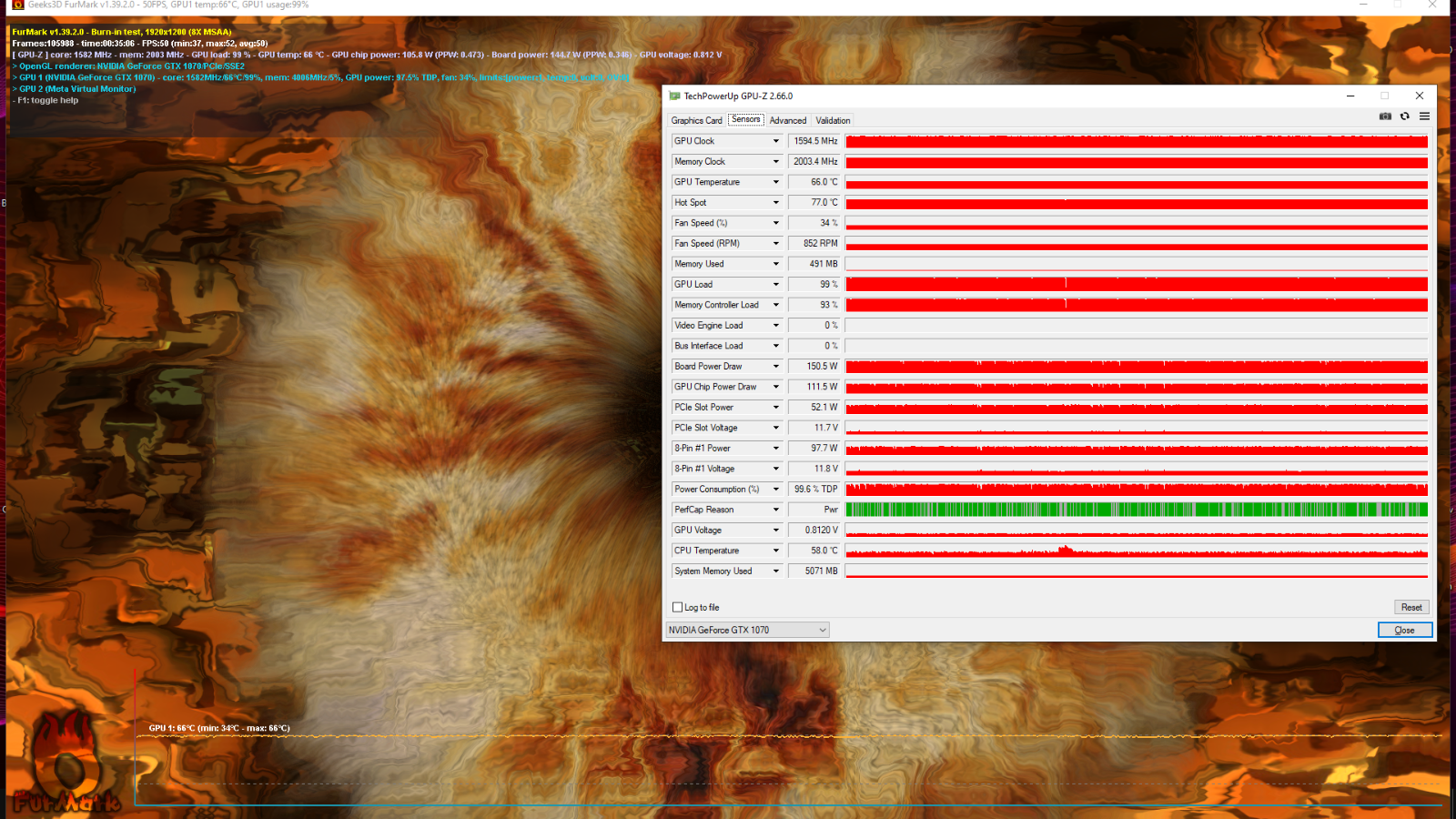Open the NVIDIA GeForce GTX 1070 device dropdown

pyautogui.click(x=748, y=630)
